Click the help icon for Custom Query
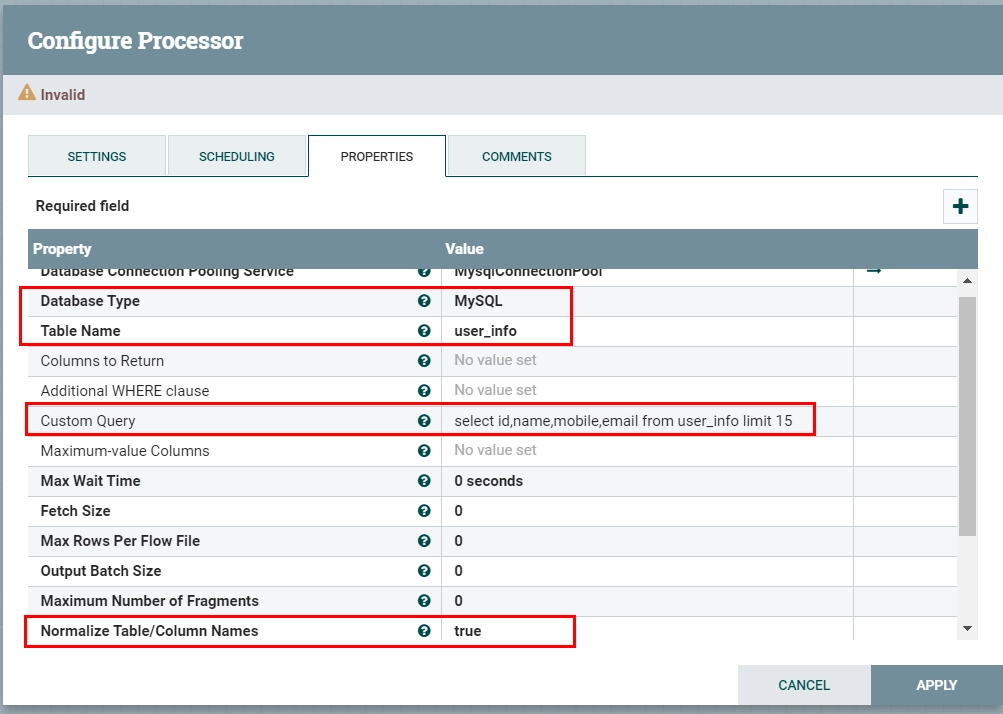Viewport: 1003px width, 714px height. (424, 420)
